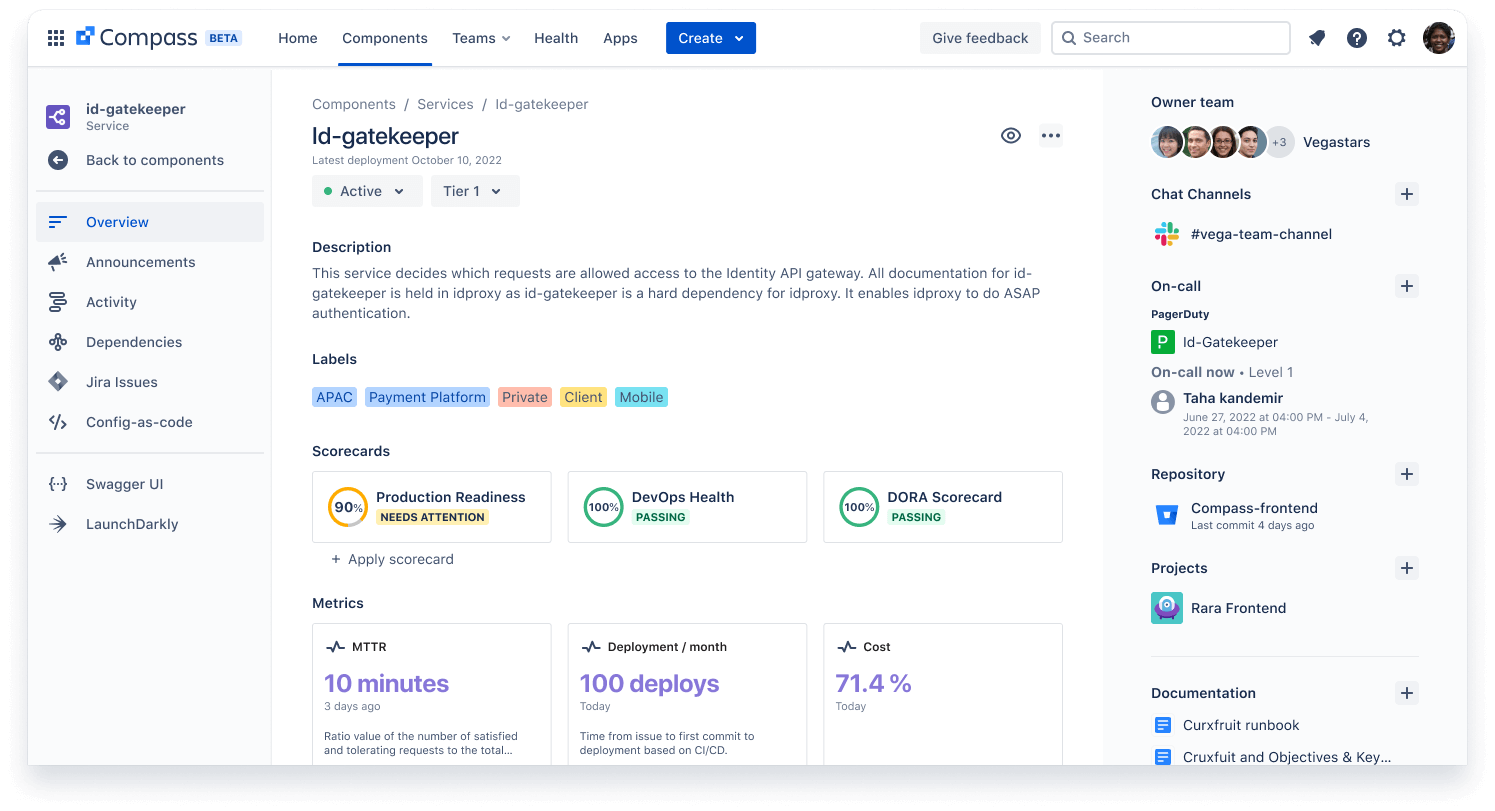Click the notifications flag icon
1495x811 pixels.
tap(1316, 37)
